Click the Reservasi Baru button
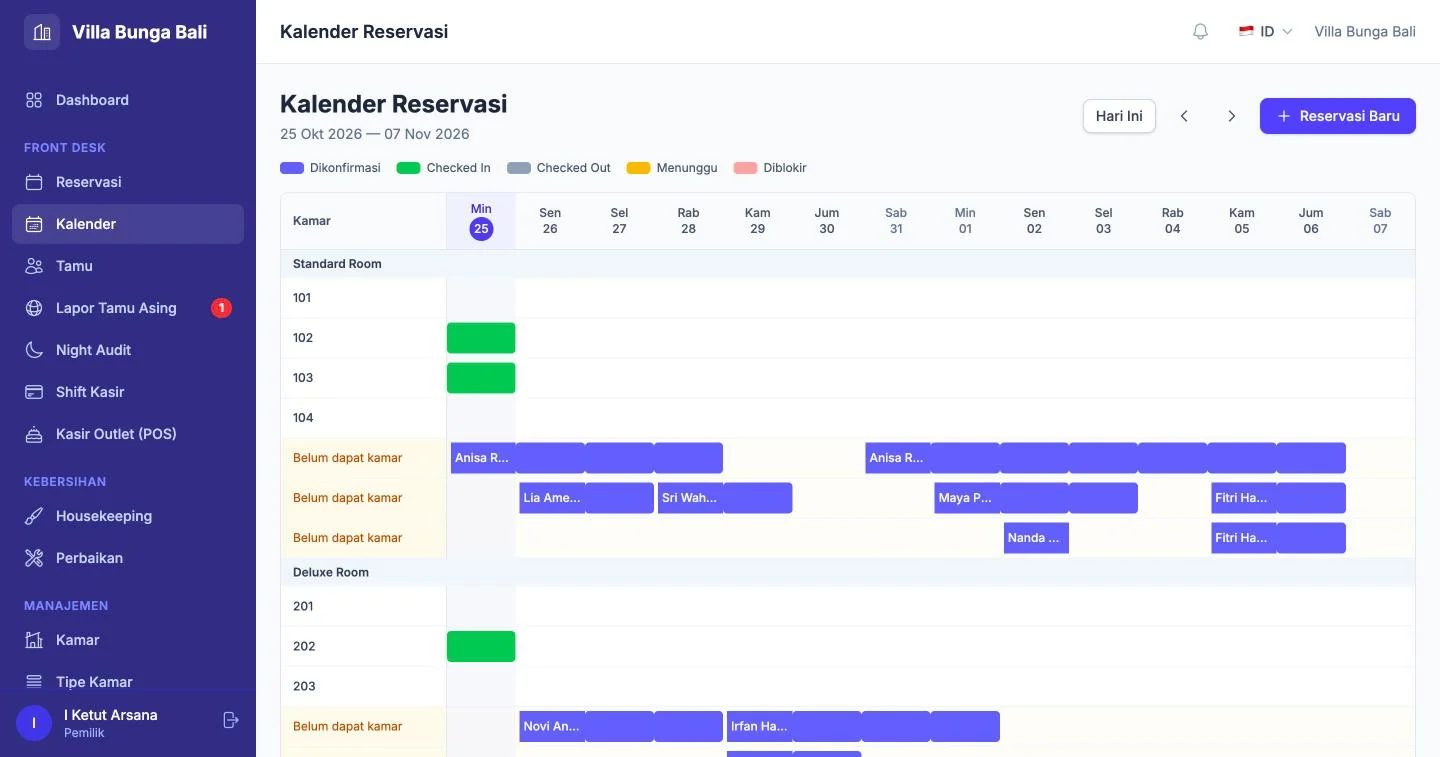Image resolution: width=1440 pixels, height=757 pixels. (x=1338, y=116)
